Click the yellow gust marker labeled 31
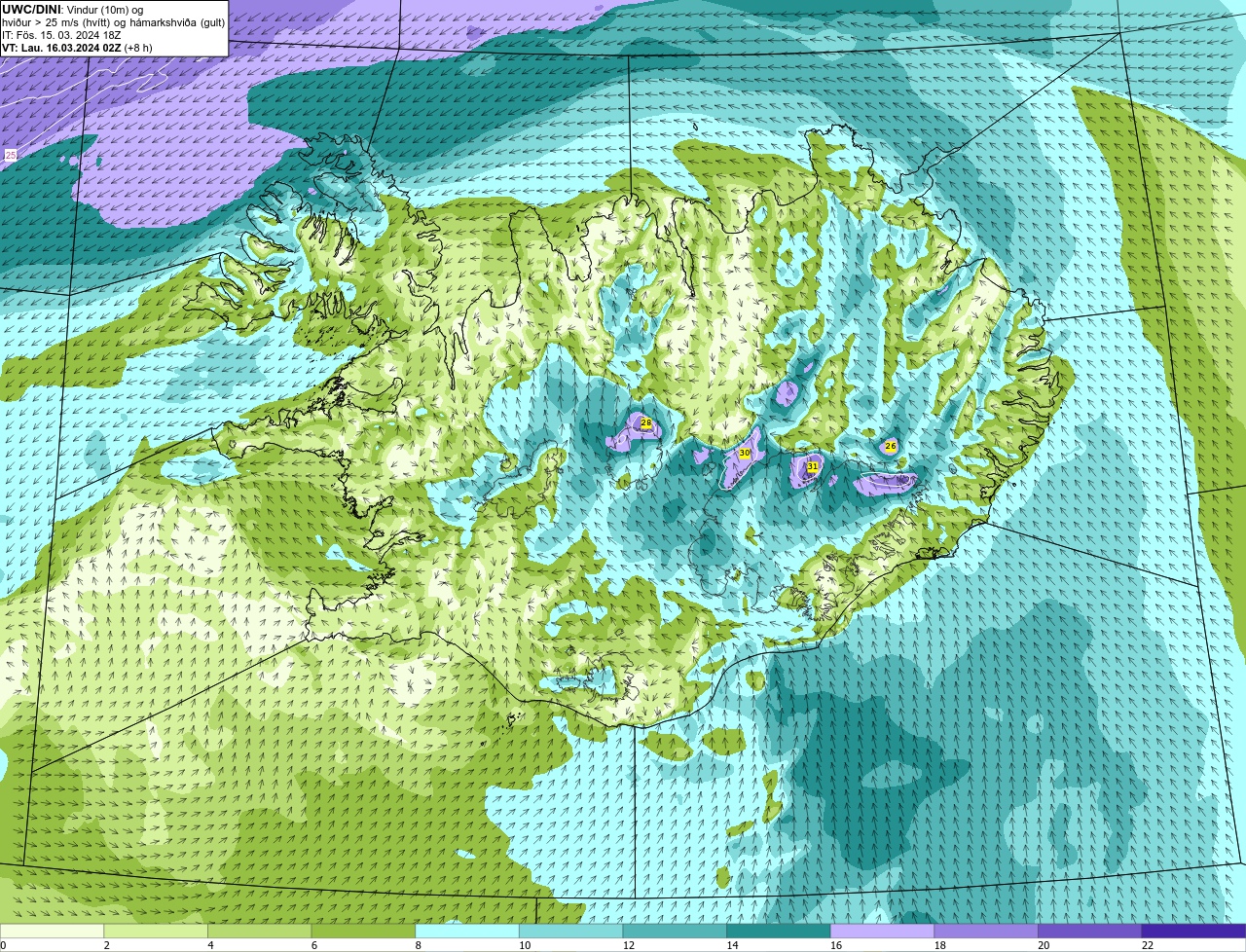Screen dimensions: 1246x952 (813, 467)
